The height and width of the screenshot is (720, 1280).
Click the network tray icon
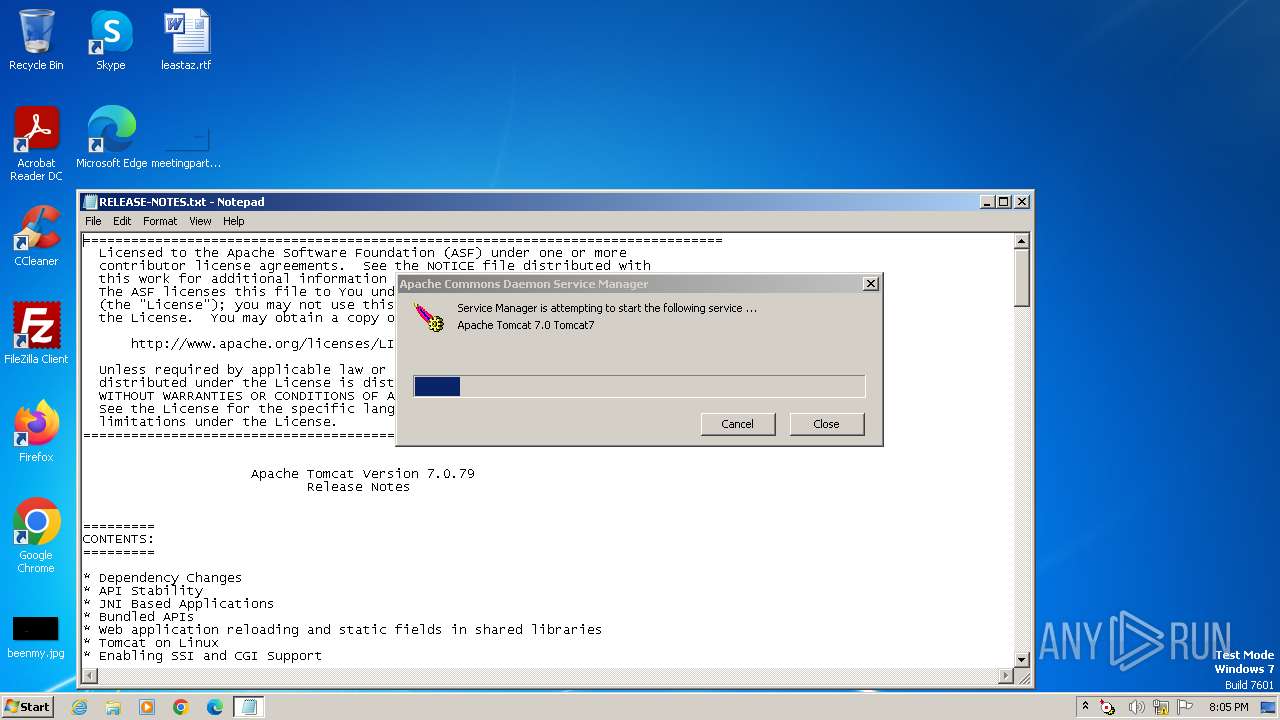pos(1162,707)
